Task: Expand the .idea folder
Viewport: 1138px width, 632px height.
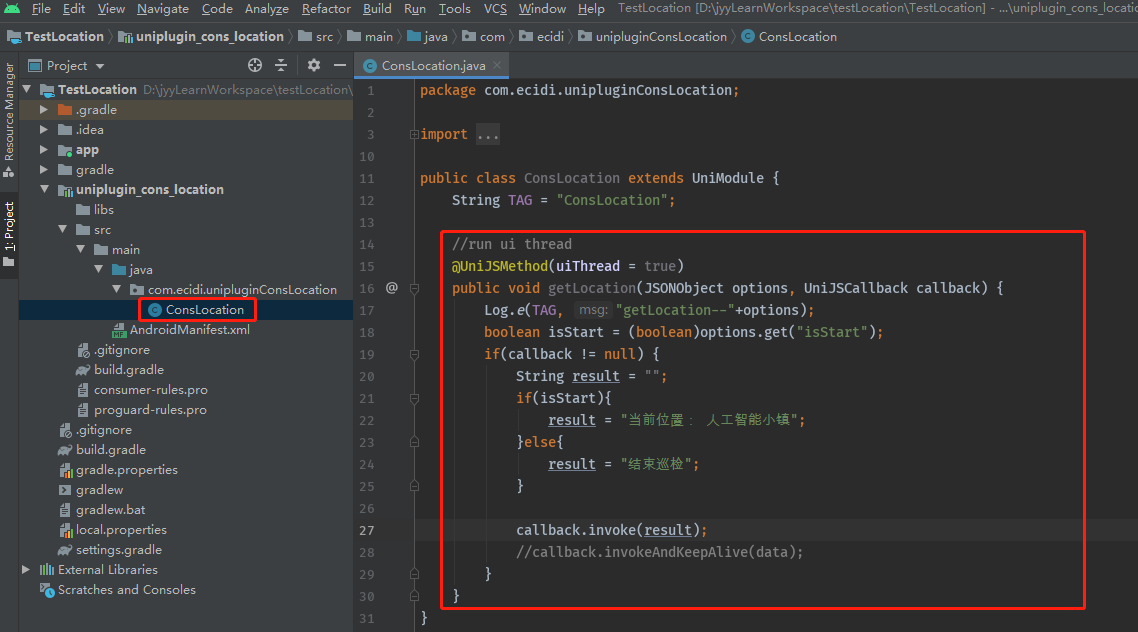Action: pyautogui.click(x=44, y=129)
